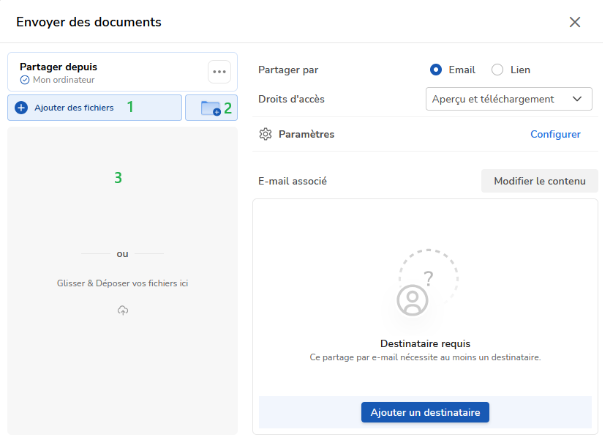This screenshot has width=604, height=441.
Task: Click the E-mail associé label
Action: pyautogui.click(x=292, y=181)
